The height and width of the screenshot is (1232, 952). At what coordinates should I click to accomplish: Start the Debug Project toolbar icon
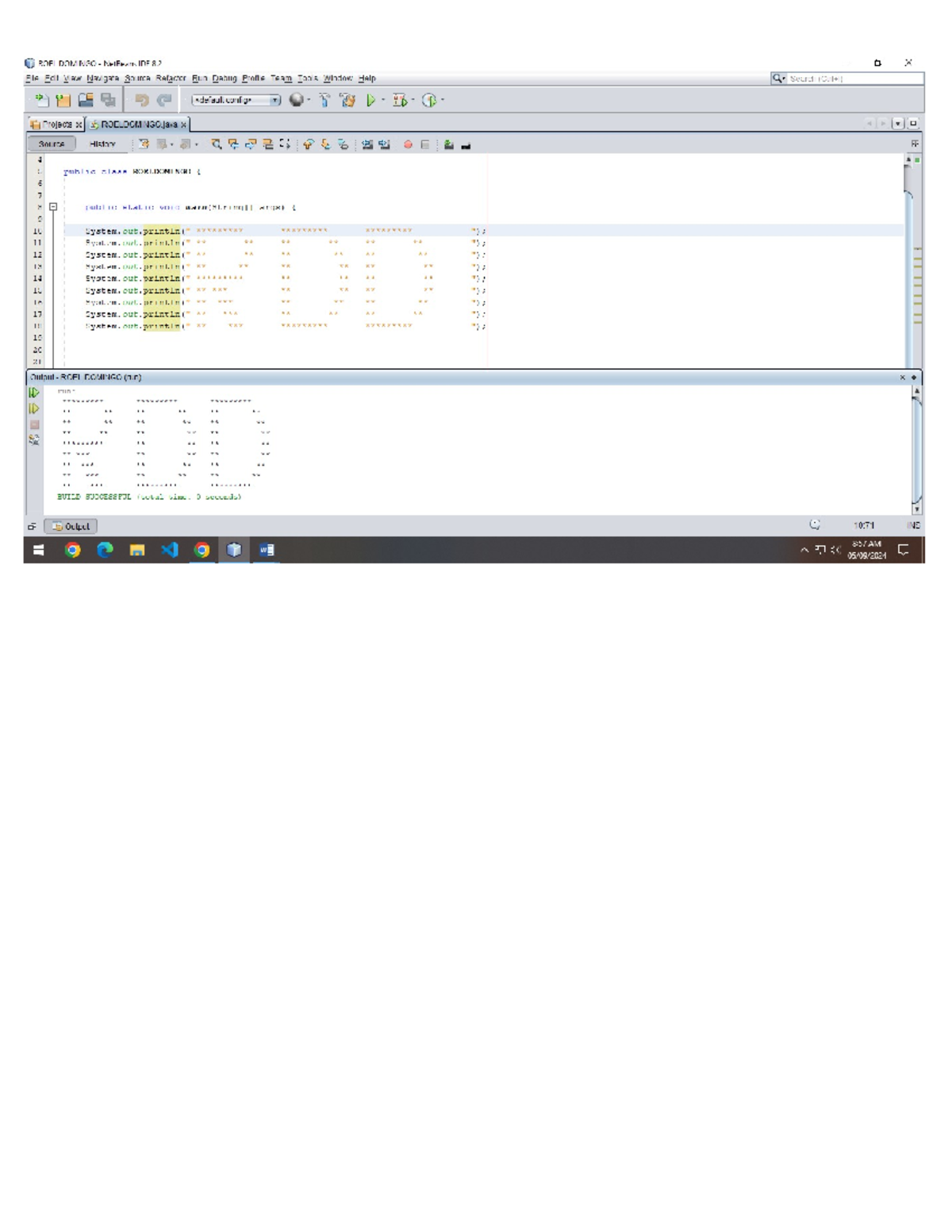pyautogui.click(x=402, y=100)
